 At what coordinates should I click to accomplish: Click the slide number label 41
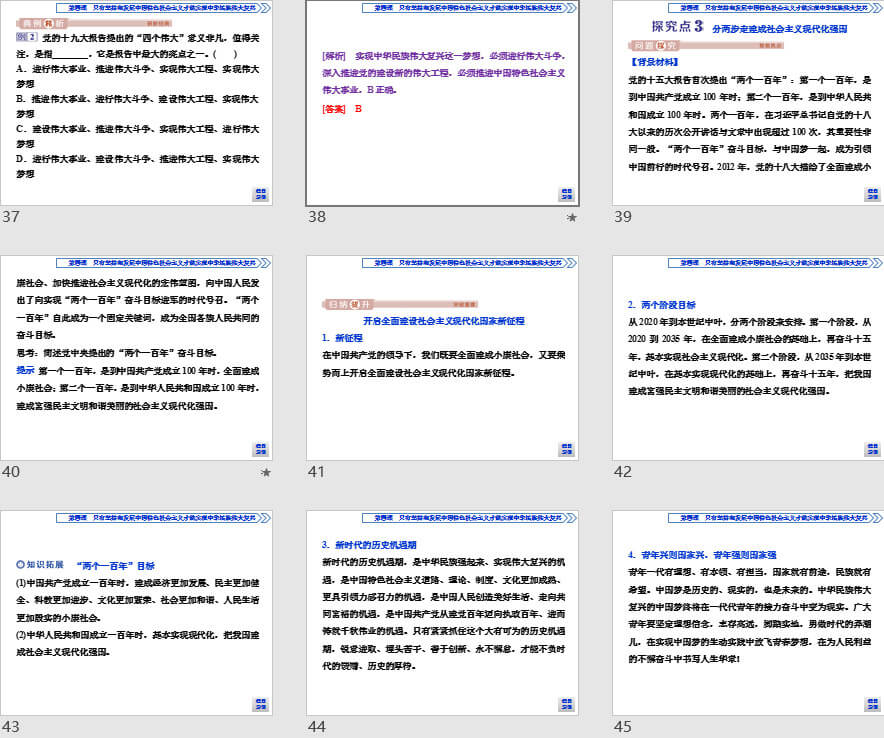click(316, 471)
